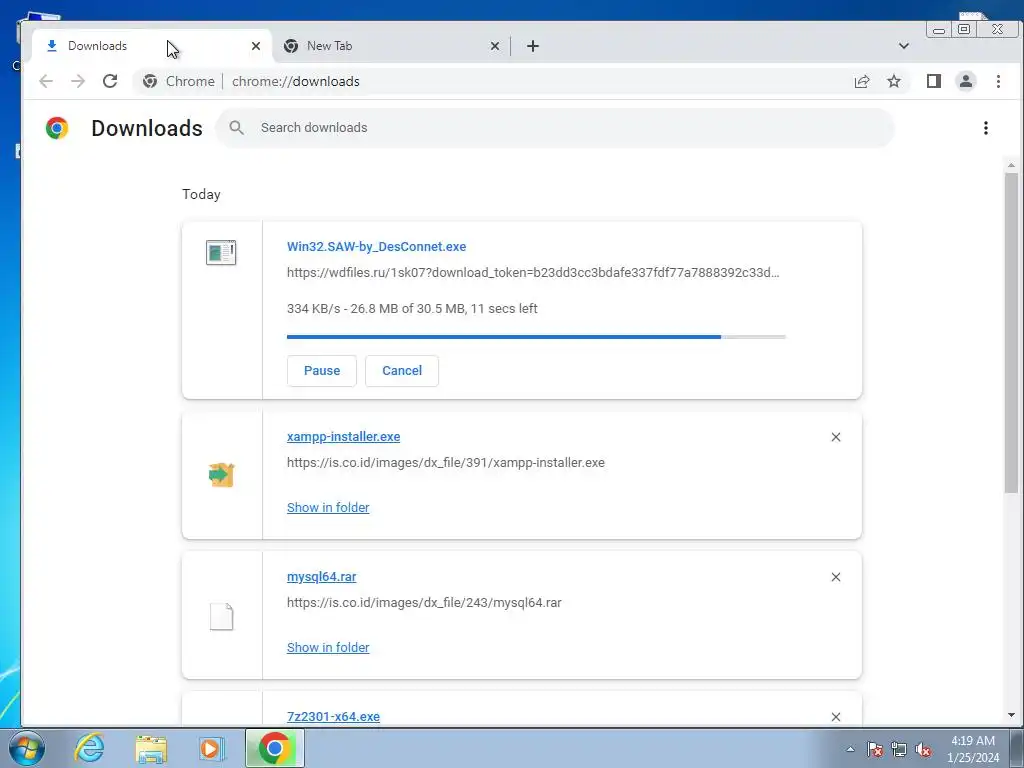This screenshot has height=768, width=1024.
Task: Click the browser forward arrow
Action: coord(78,81)
